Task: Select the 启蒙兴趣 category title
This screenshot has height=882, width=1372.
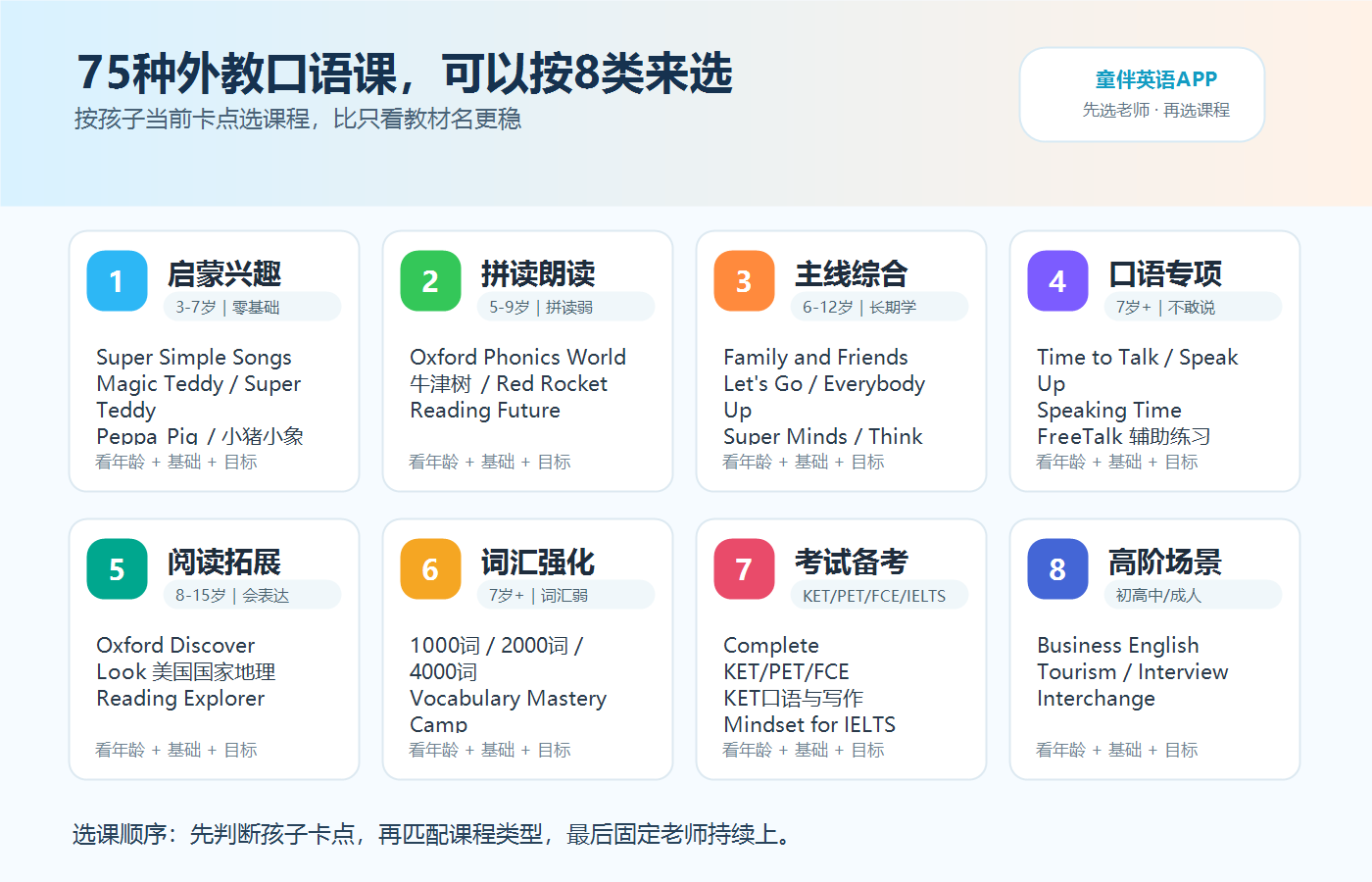Action: point(224,273)
